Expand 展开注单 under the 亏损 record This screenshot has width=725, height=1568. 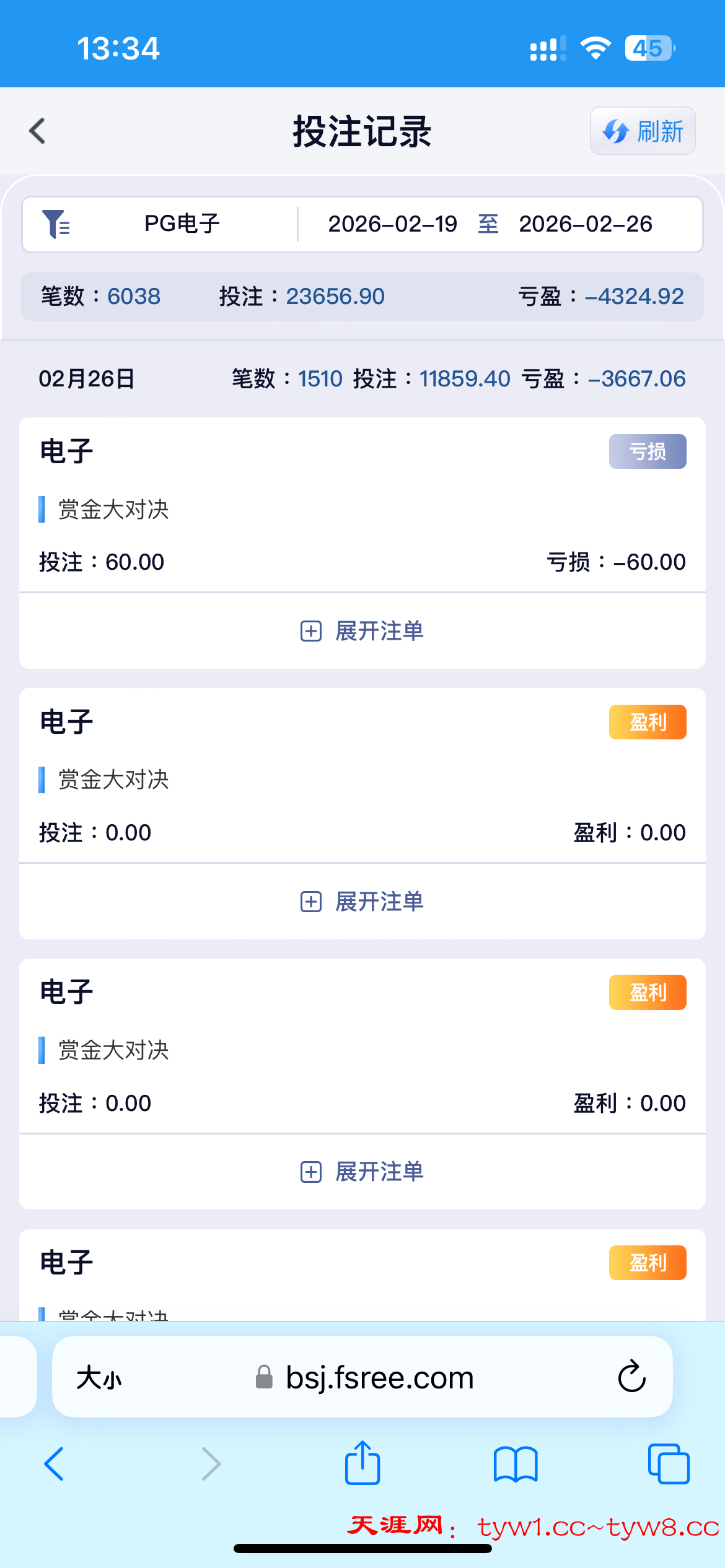point(362,631)
